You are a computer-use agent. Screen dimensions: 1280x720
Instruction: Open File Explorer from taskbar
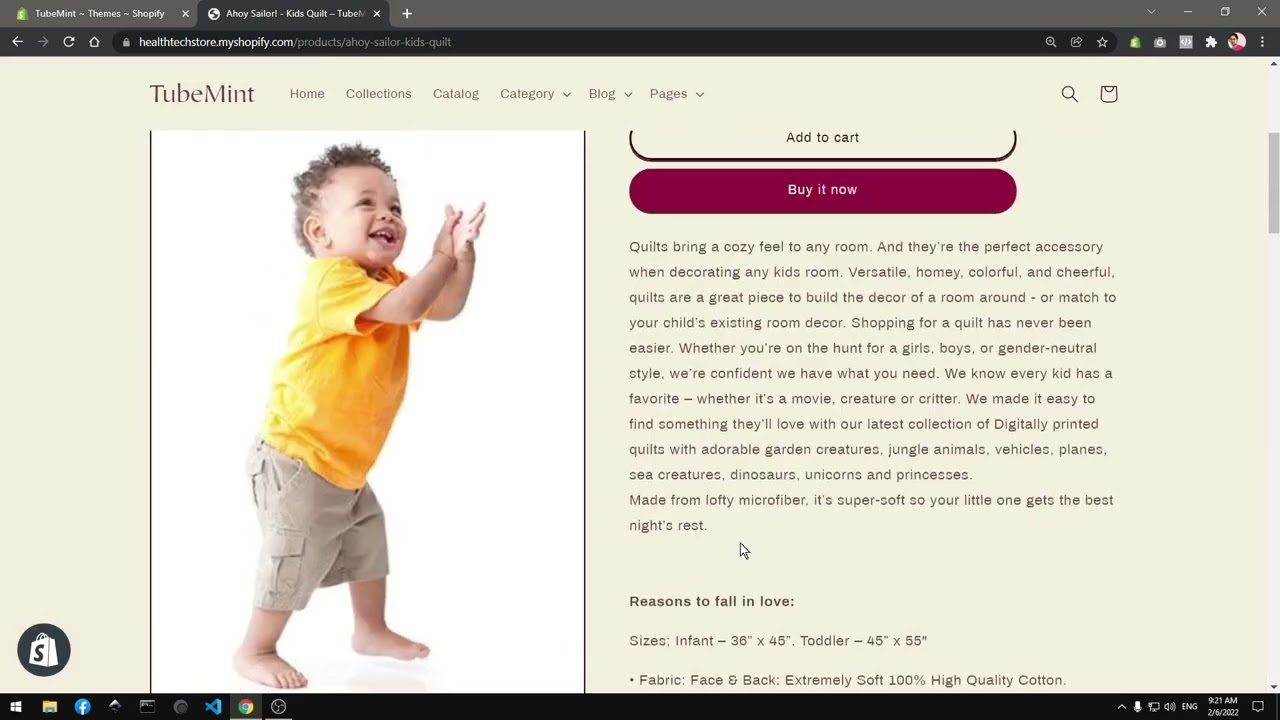[49, 706]
